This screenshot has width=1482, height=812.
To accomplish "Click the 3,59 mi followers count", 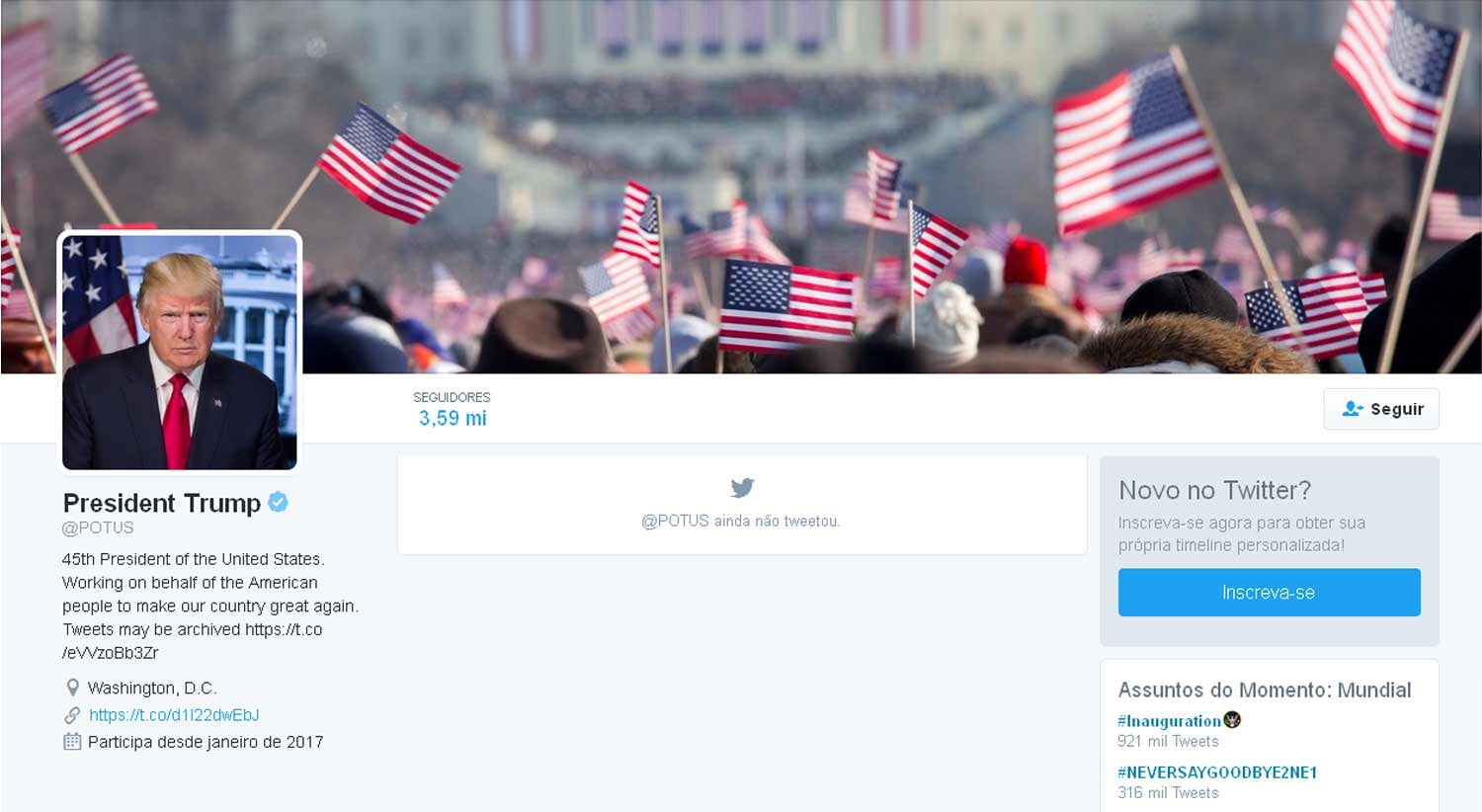I will 453,419.
